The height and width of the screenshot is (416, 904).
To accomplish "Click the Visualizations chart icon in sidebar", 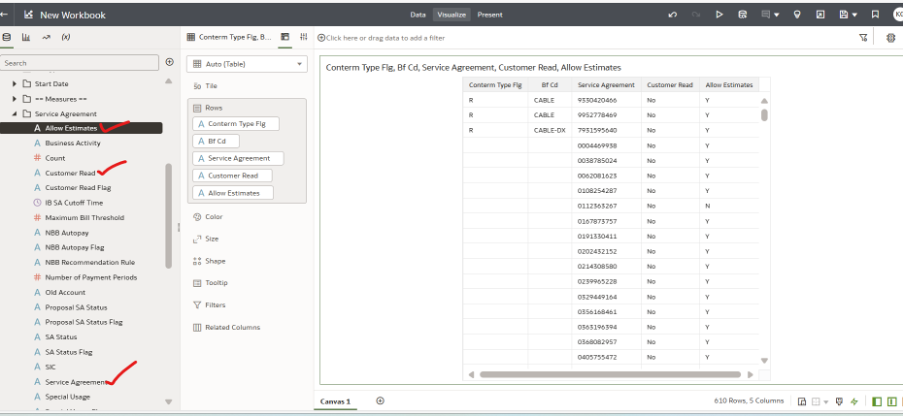I will pos(26,37).
